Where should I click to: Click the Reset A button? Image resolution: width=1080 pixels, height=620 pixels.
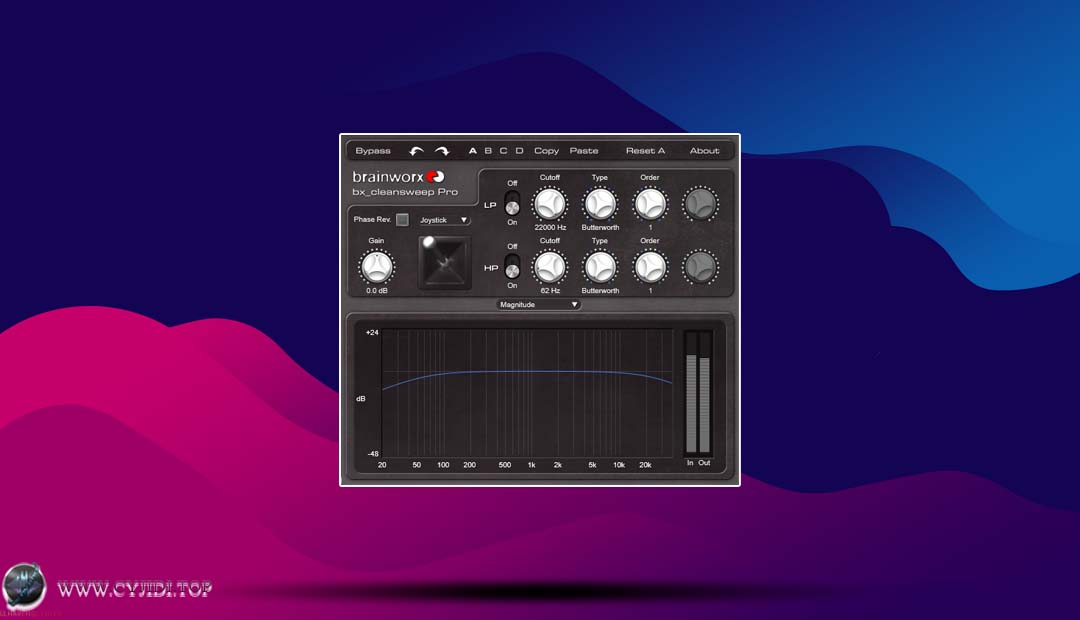coord(645,151)
